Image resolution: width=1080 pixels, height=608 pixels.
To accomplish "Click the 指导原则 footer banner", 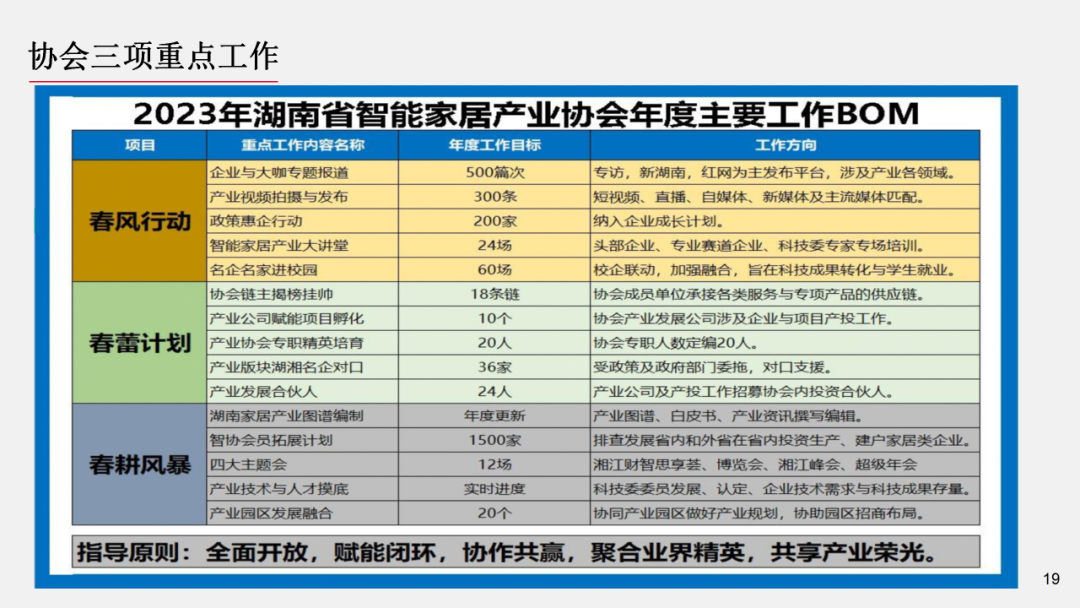I will pos(526,552).
